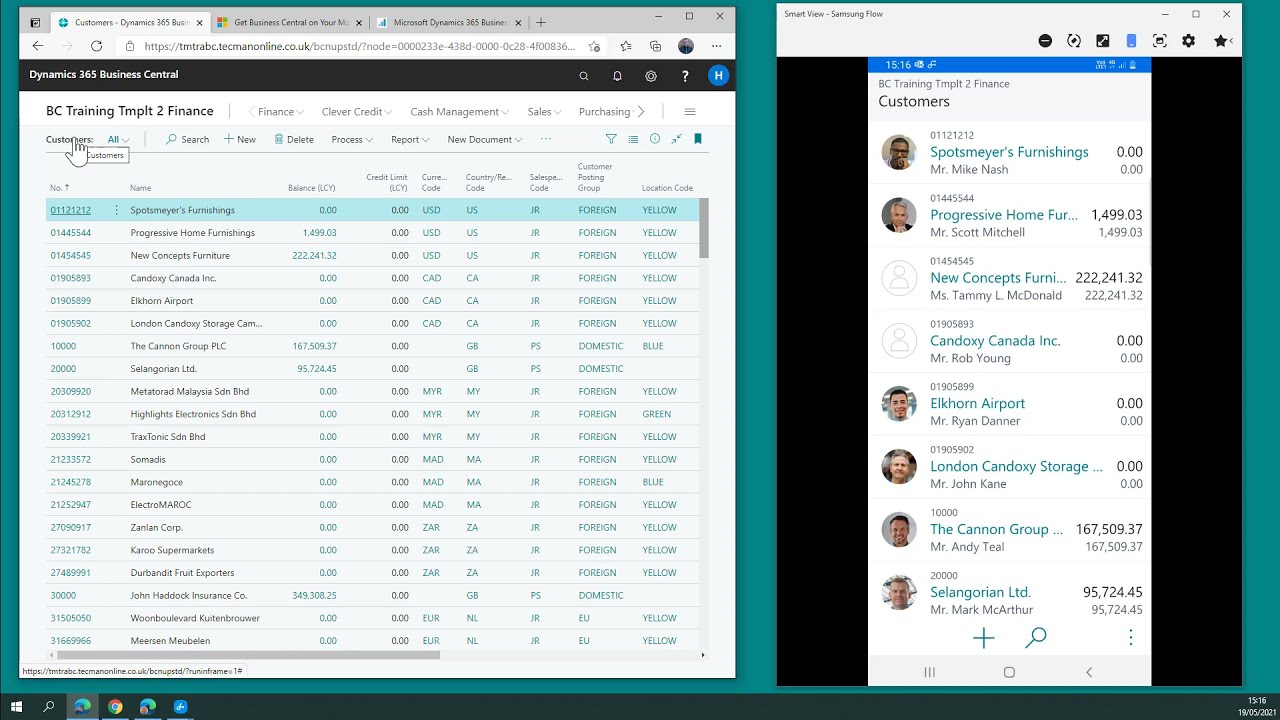This screenshot has width=1280, height=720.
Task: Open balance 222,241.32 for New Concepts Furniture
Action: pyautogui.click(x=314, y=255)
